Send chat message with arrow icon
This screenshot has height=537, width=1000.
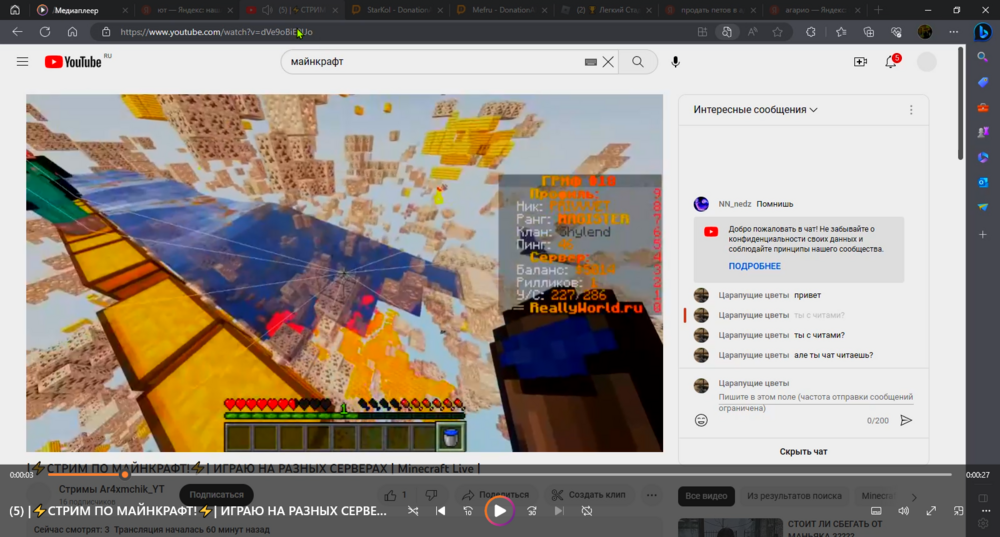tap(906, 420)
